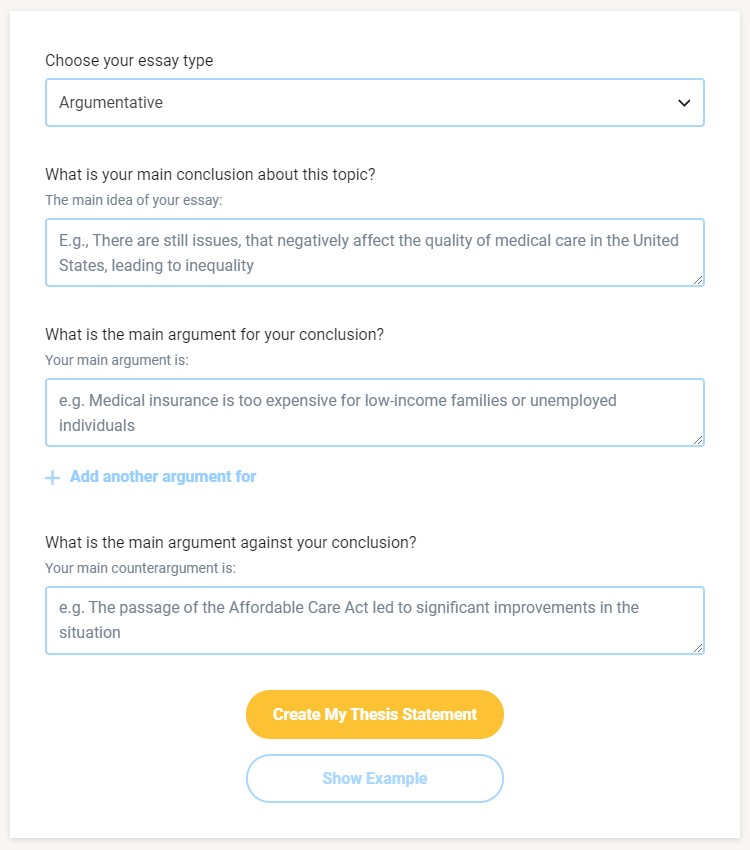Click Create My Thesis Statement

coord(375,714)
